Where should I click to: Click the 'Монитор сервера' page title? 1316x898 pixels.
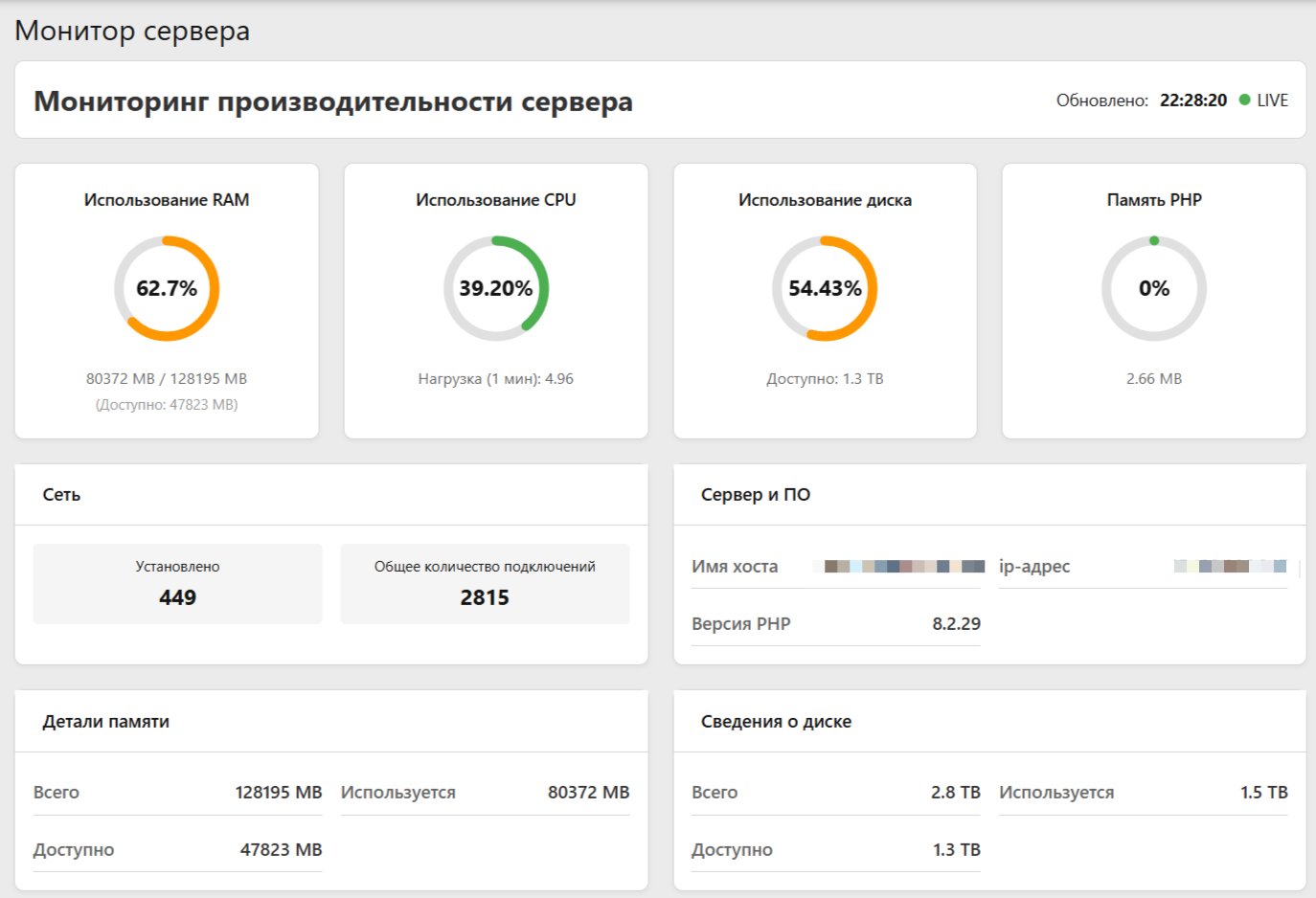[x=132, y=31]
